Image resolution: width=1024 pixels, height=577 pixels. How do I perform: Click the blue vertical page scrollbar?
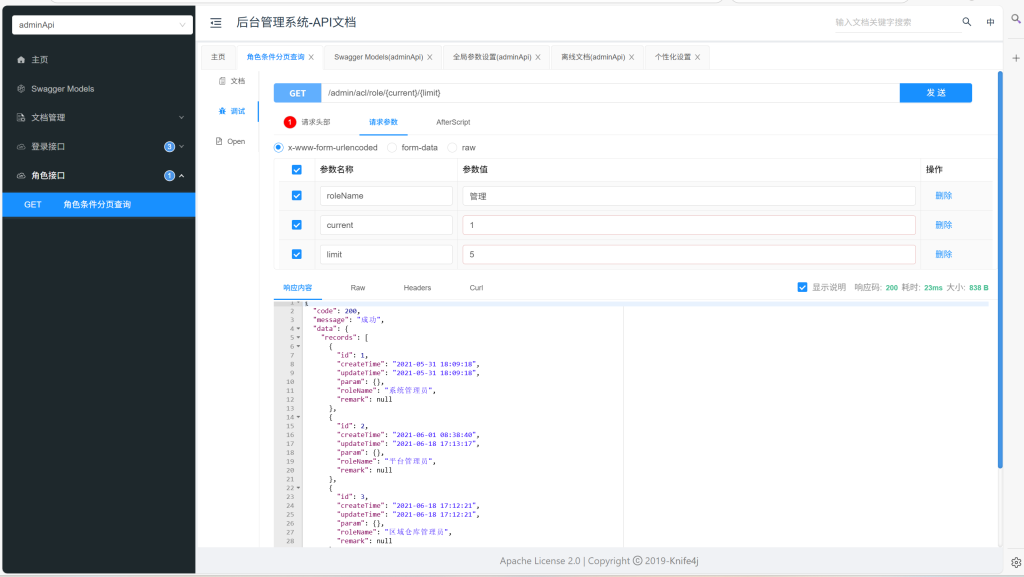coord(999,270)
